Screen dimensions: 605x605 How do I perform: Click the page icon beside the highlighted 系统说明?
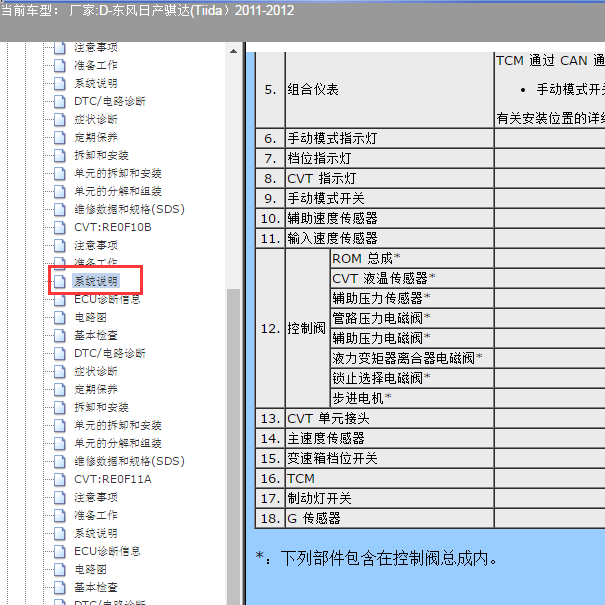pos(60,281)
